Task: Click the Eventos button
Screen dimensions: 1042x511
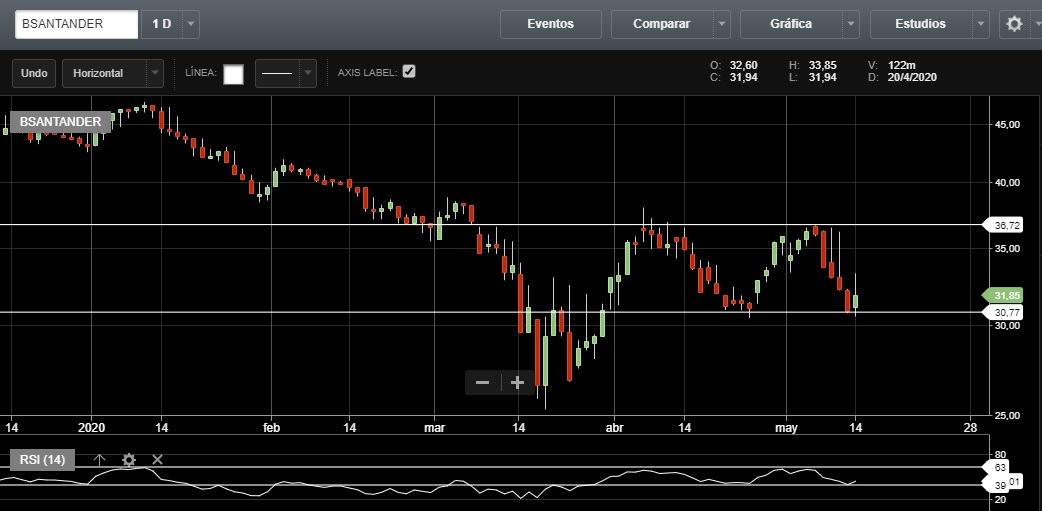Action: point(550,24)
